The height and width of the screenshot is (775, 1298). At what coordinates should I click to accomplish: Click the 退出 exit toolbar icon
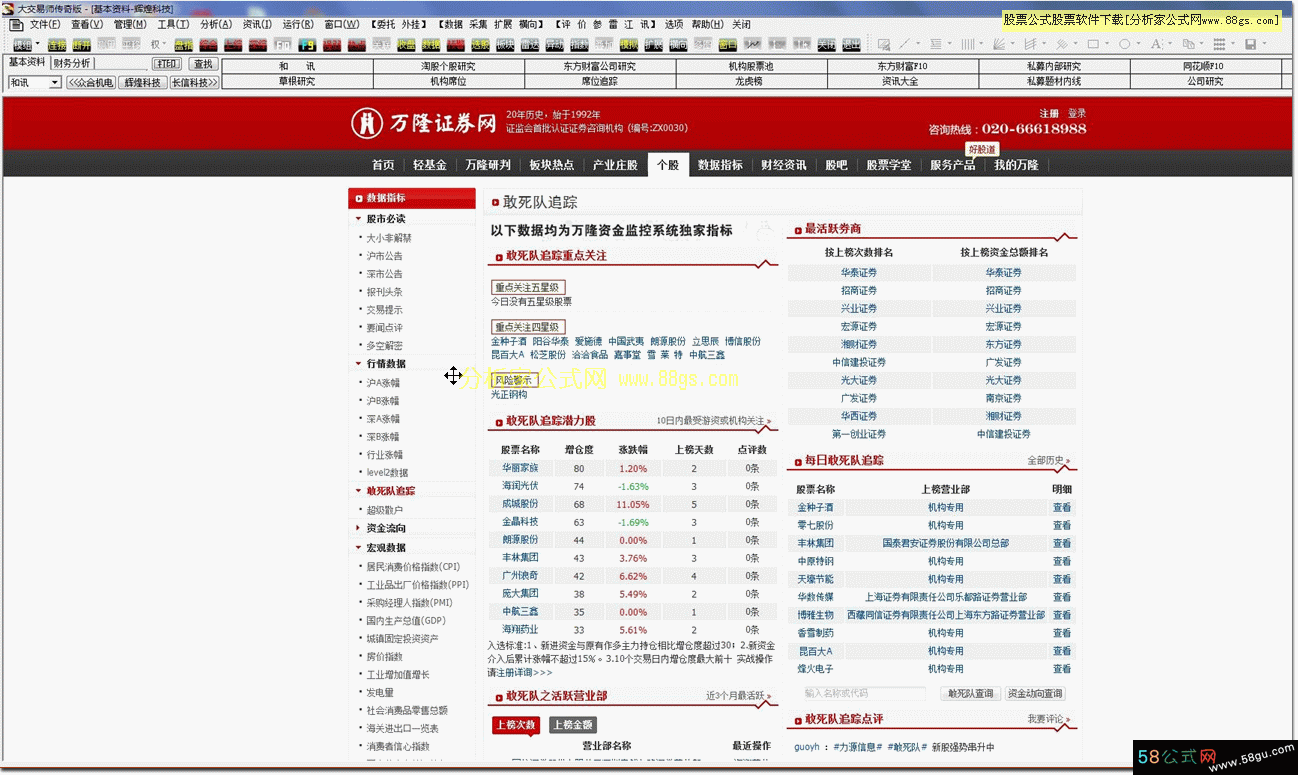click(x=851, y=44)
